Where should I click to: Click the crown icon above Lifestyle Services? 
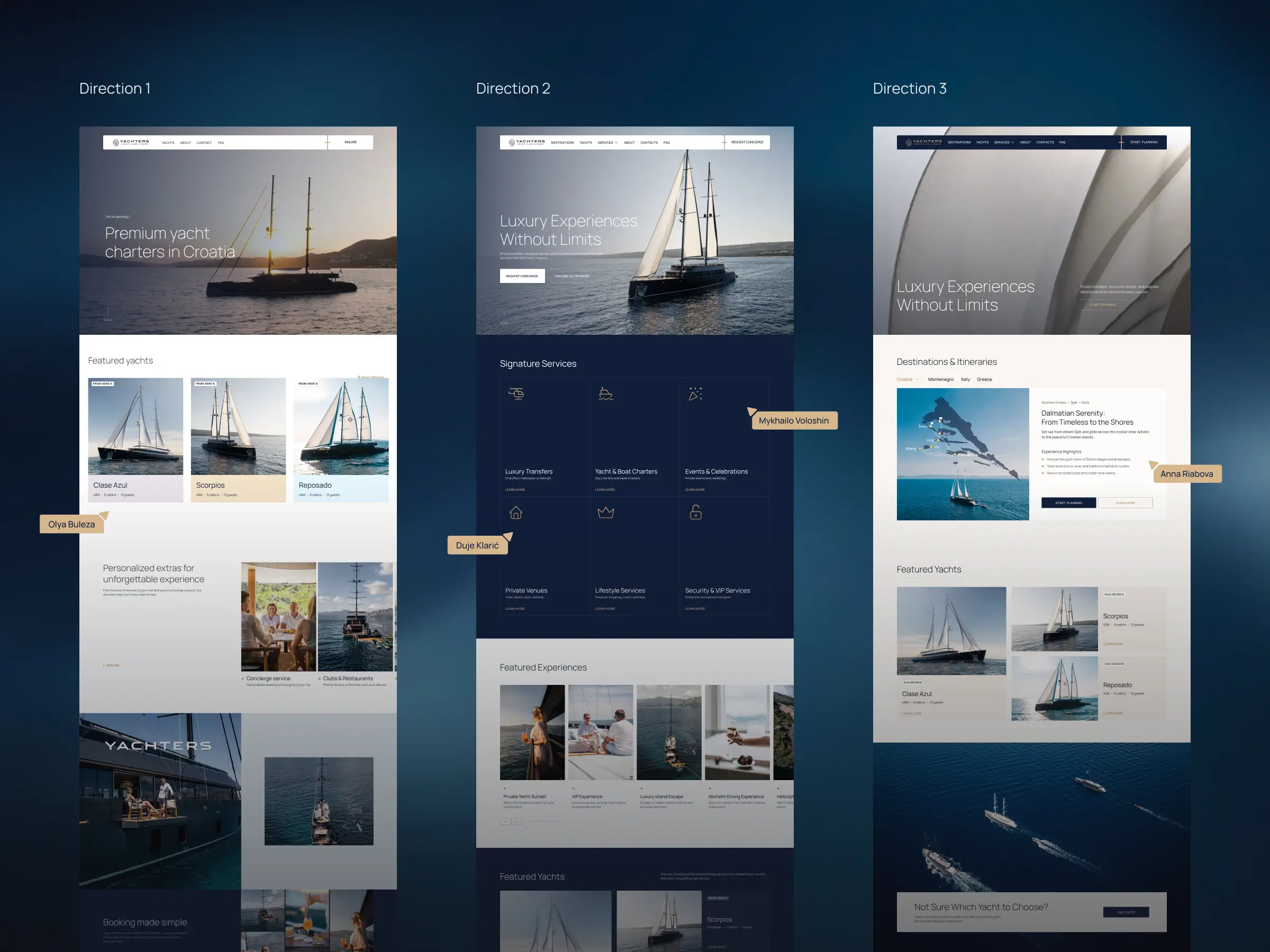(x=606, y=512)
